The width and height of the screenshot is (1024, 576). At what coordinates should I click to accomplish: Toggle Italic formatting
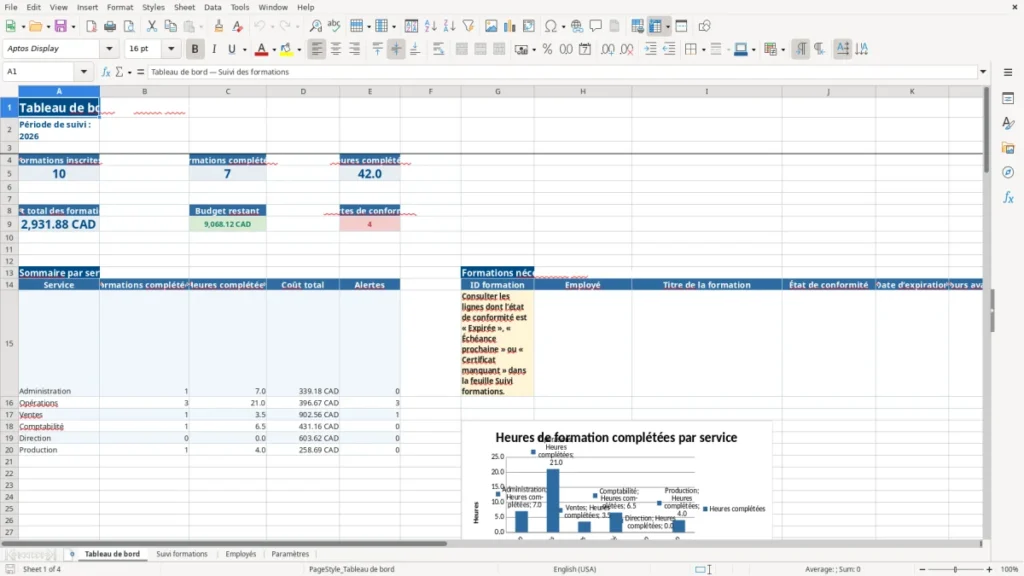214,49
